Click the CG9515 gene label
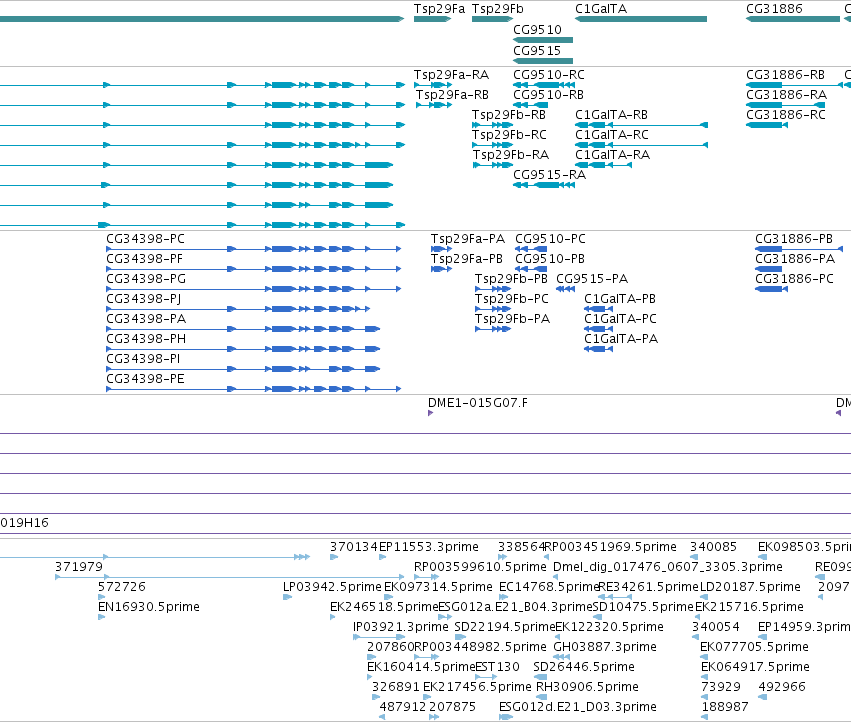The height and width of the screenshot is (722, 851). pos(537,51)
